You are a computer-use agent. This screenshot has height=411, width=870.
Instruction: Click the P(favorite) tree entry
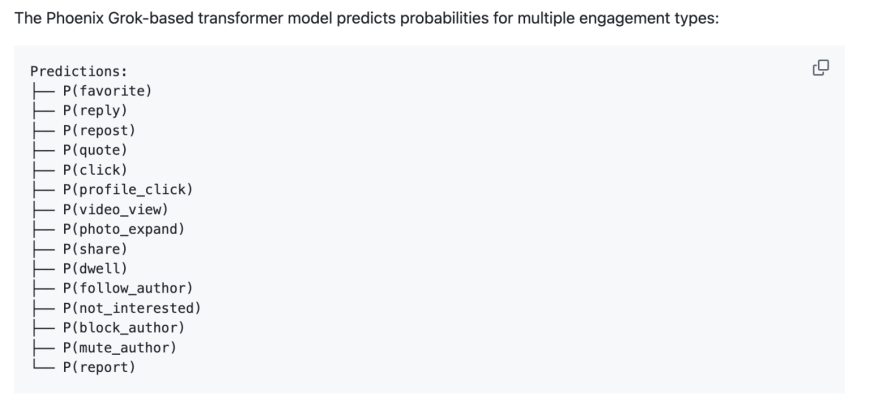pyautogui.click(x=107, y=91)
